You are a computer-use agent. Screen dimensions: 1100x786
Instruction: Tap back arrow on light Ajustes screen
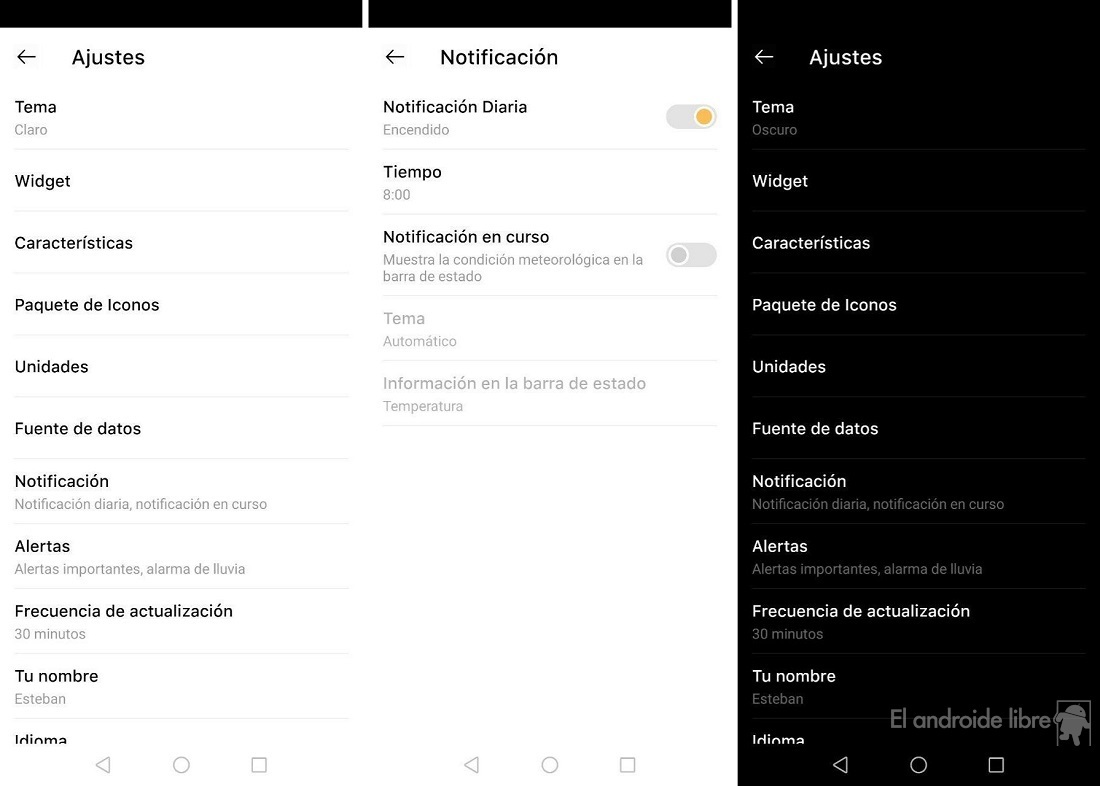(x=27, y=57)
